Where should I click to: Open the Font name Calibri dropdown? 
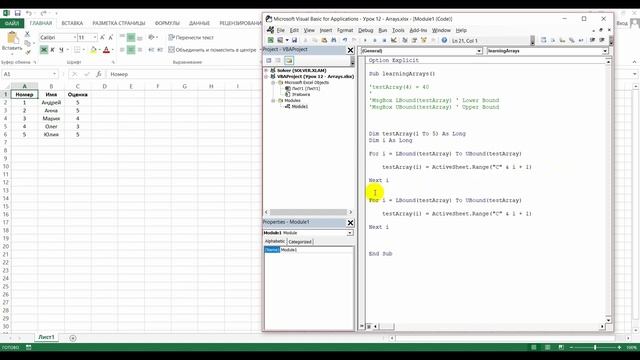click(x=75, y=37)
